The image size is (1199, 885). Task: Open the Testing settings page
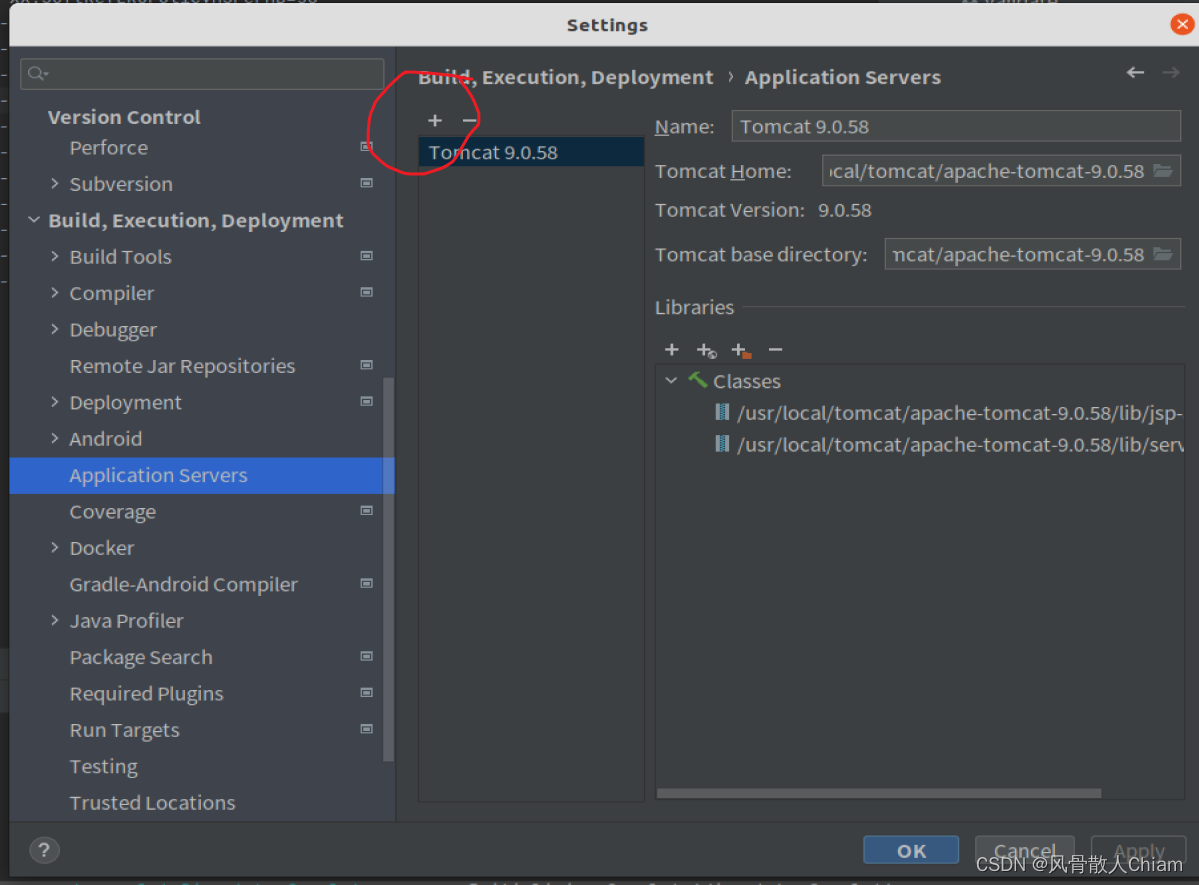[x=103, y=766]
